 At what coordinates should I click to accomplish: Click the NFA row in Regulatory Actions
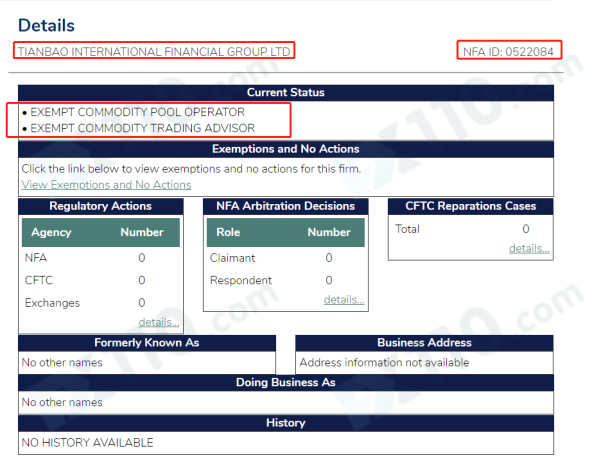click(x=101, y=258)
